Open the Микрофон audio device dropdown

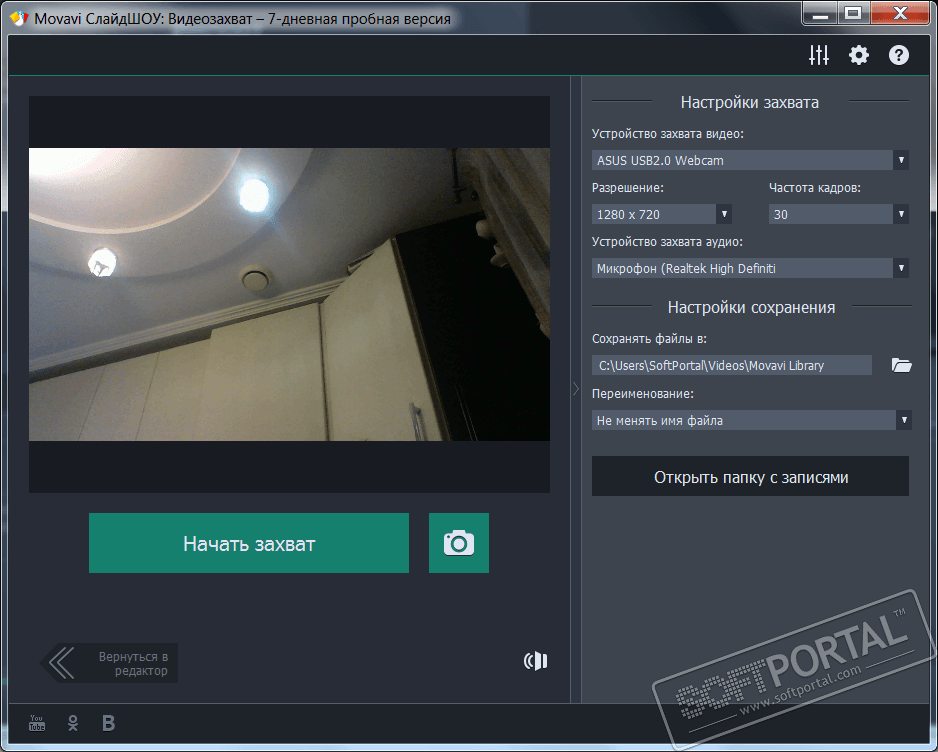click(750, 269)
